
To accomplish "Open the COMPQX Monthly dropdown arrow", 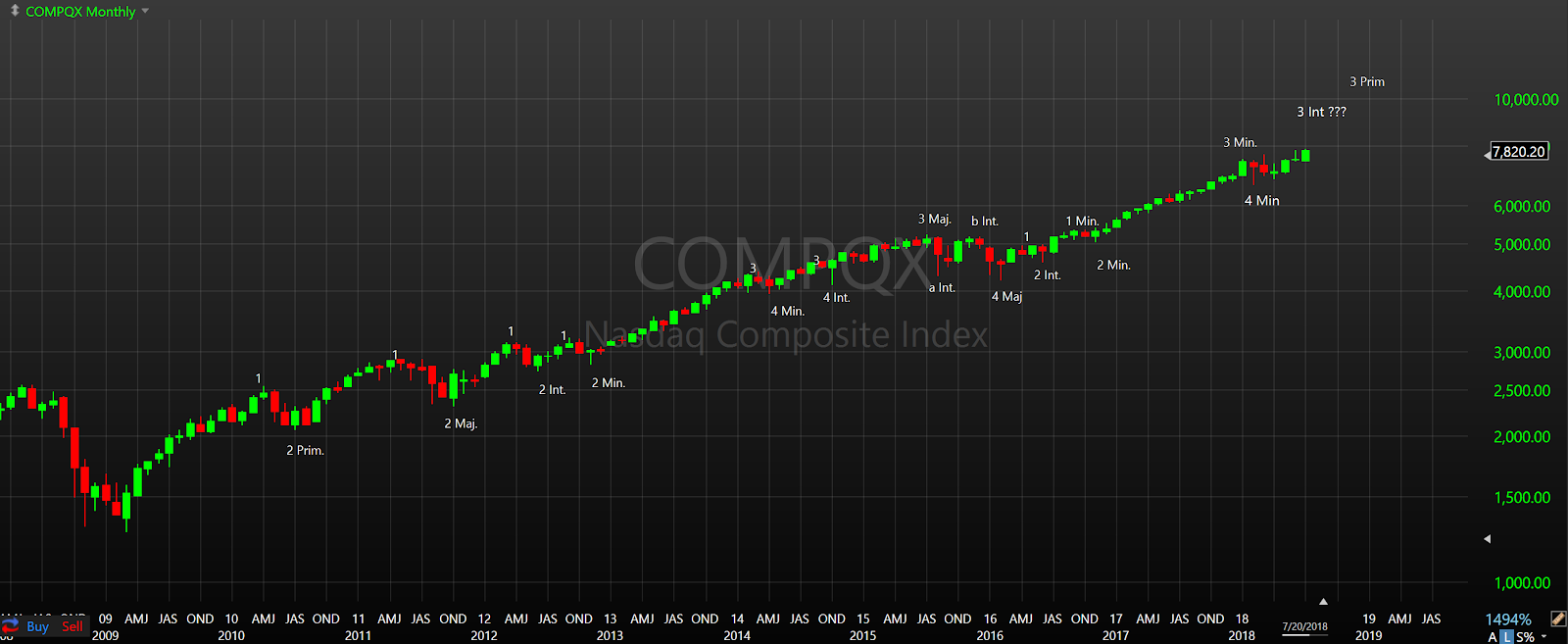I will pos(145,11).
